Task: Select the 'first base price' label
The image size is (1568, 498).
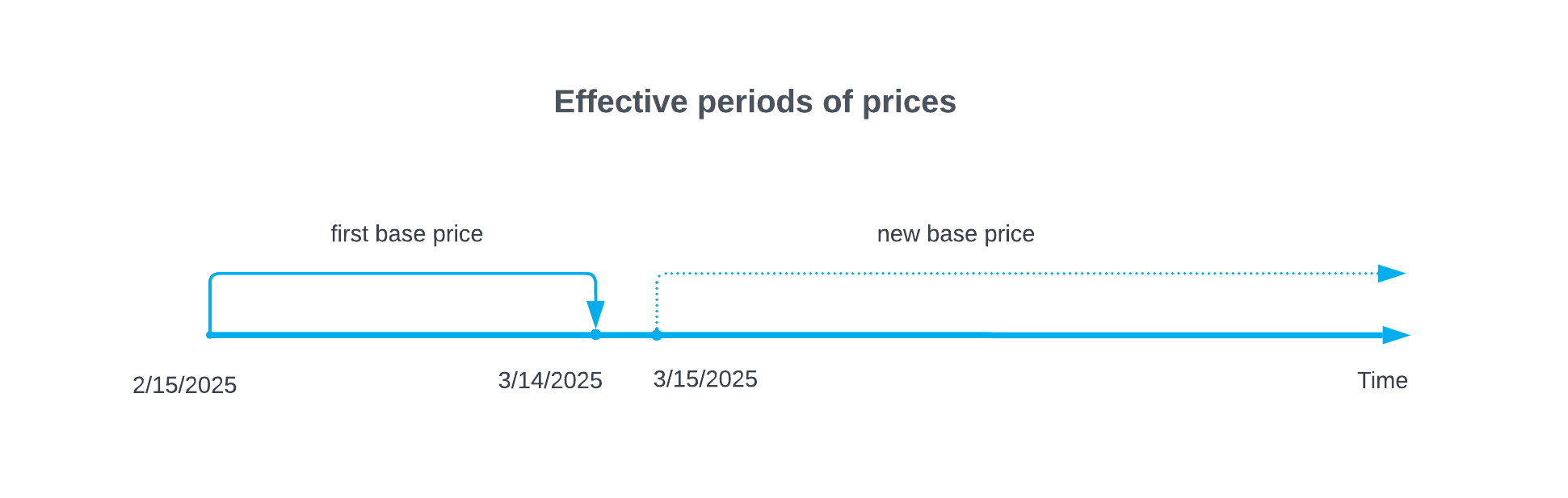Action: tap(406, 234)
